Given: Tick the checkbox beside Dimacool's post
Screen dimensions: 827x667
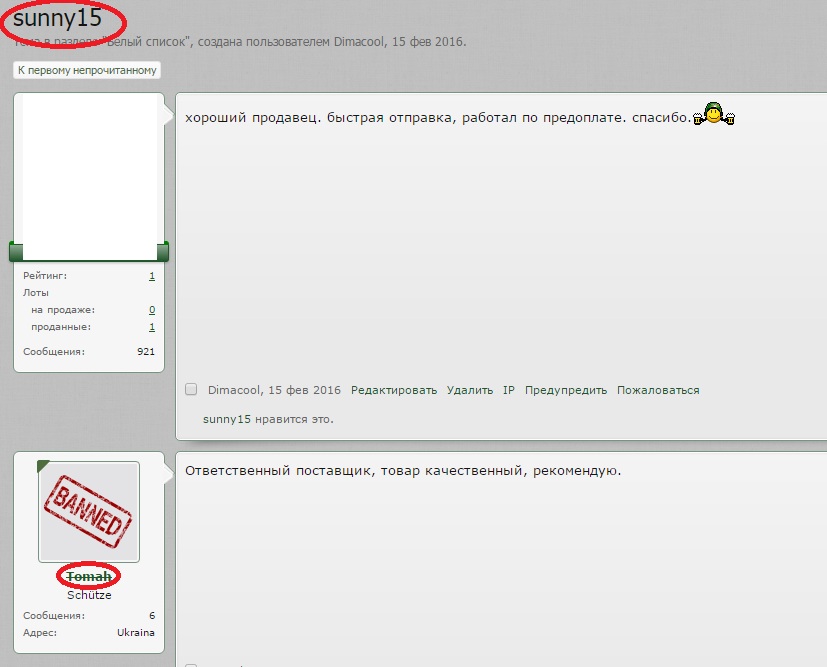Looking at the screenshot, I should click(x=191, y=390).
